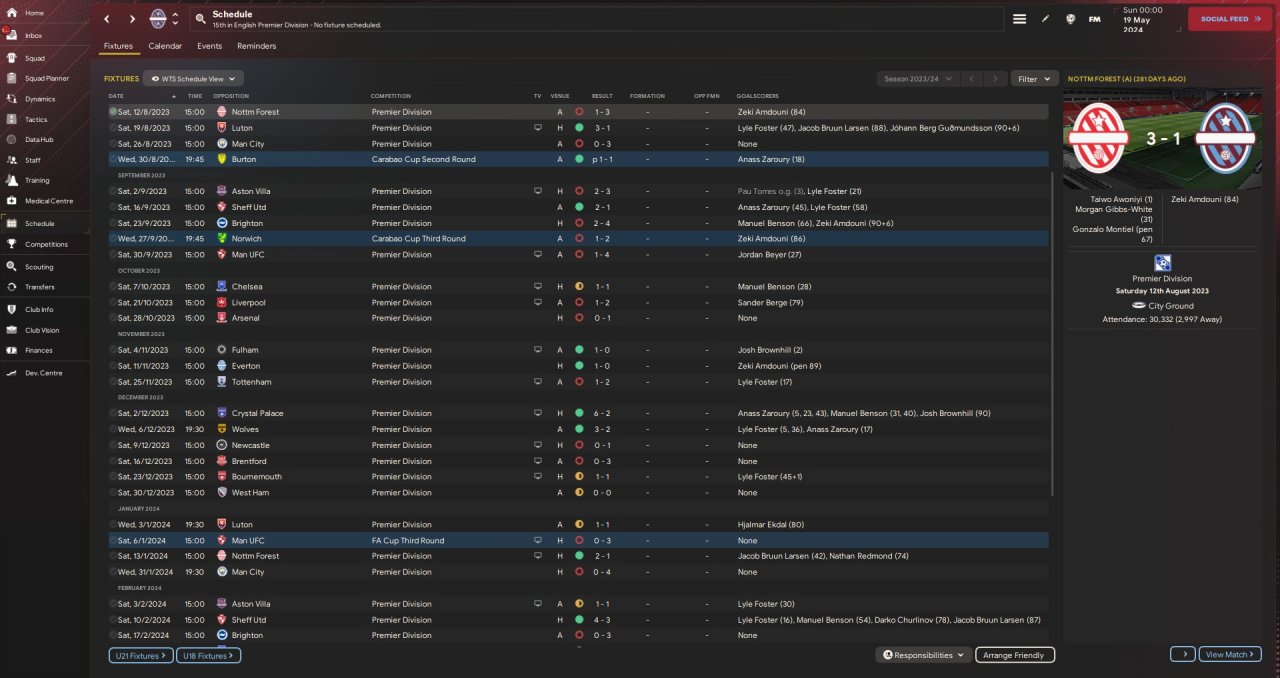Open the Inbox icon in sidebar

pyautogui.click(x=11, y=35)
